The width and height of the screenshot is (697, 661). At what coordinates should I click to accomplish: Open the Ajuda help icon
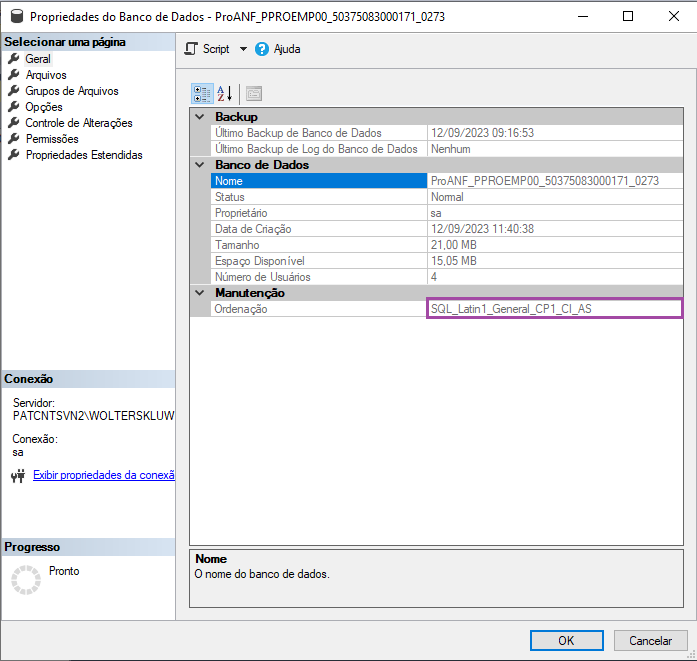coord(262,49)
